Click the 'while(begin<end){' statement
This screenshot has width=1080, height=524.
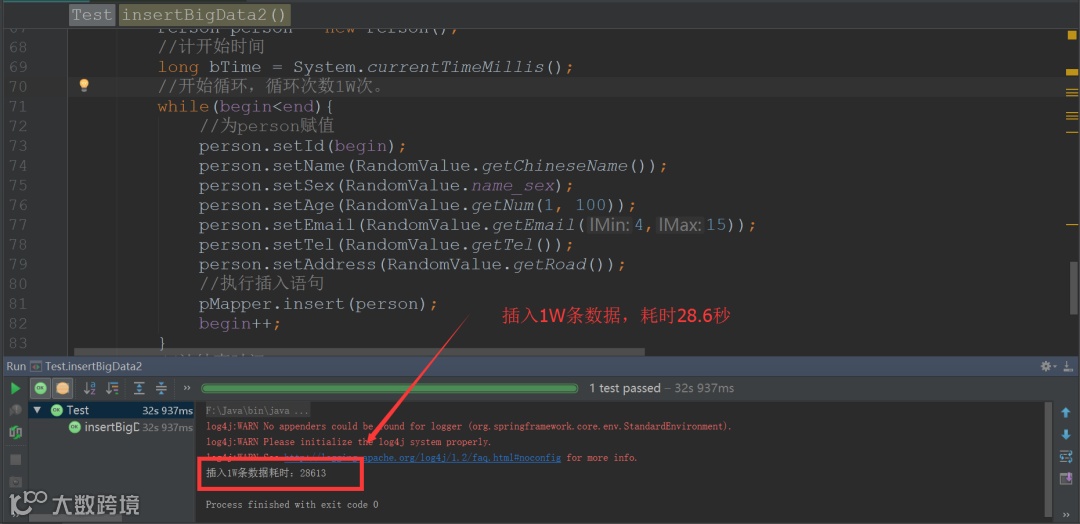245,106
